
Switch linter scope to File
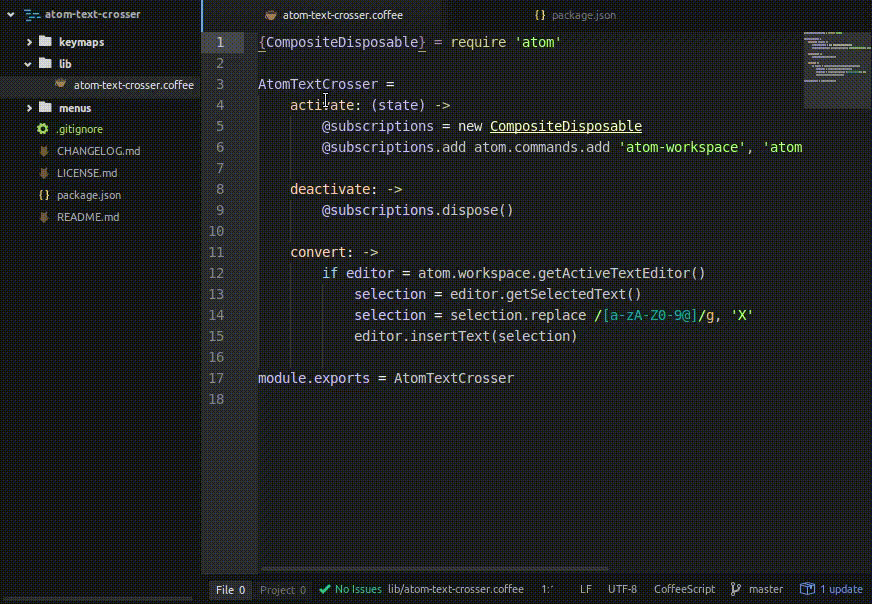pos(230,590)
